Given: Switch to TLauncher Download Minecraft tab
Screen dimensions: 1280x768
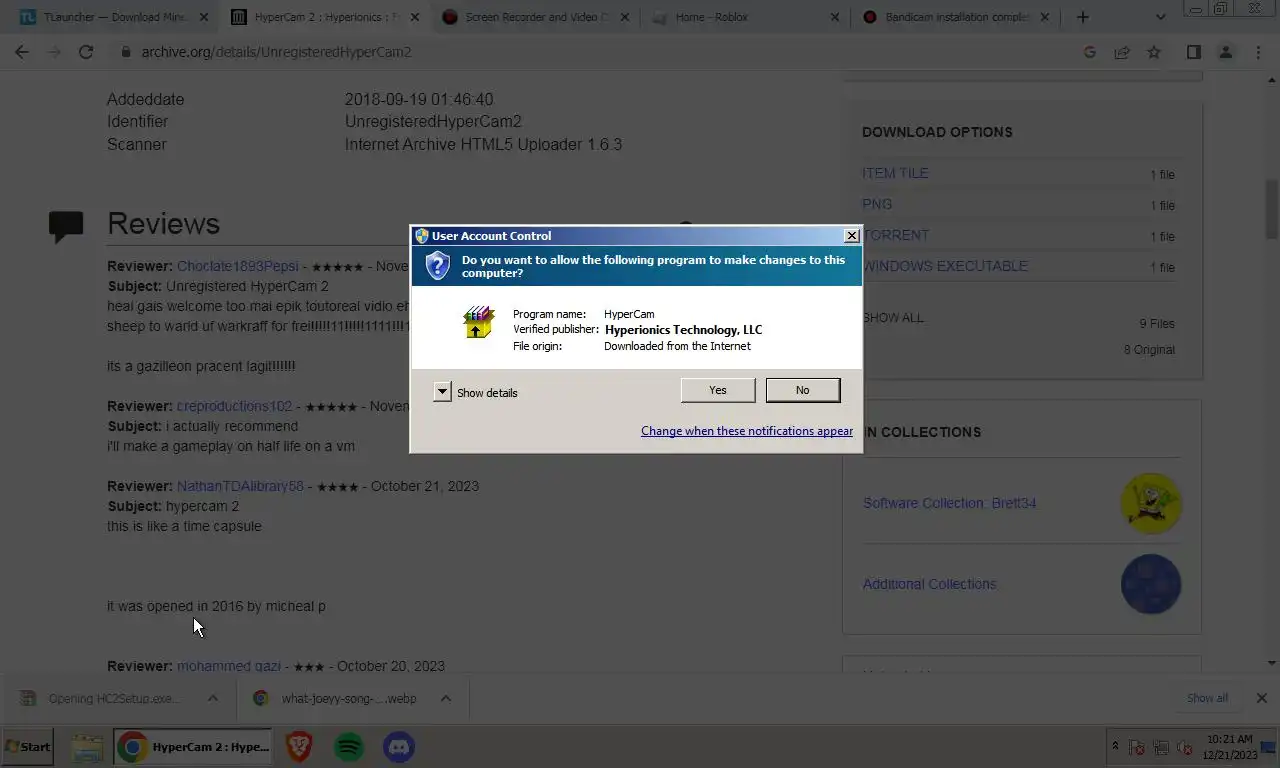Looking at the screenshot, I should point(115,17).
